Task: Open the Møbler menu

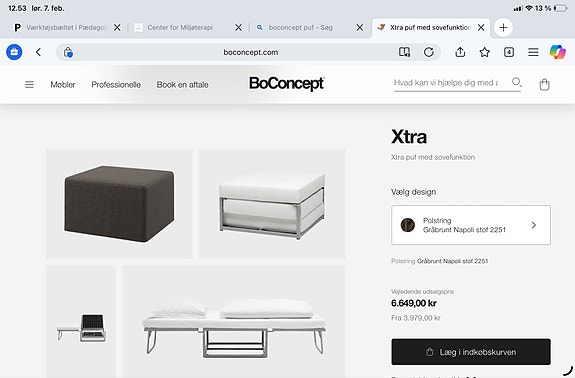Action: [x=63, y=85]
